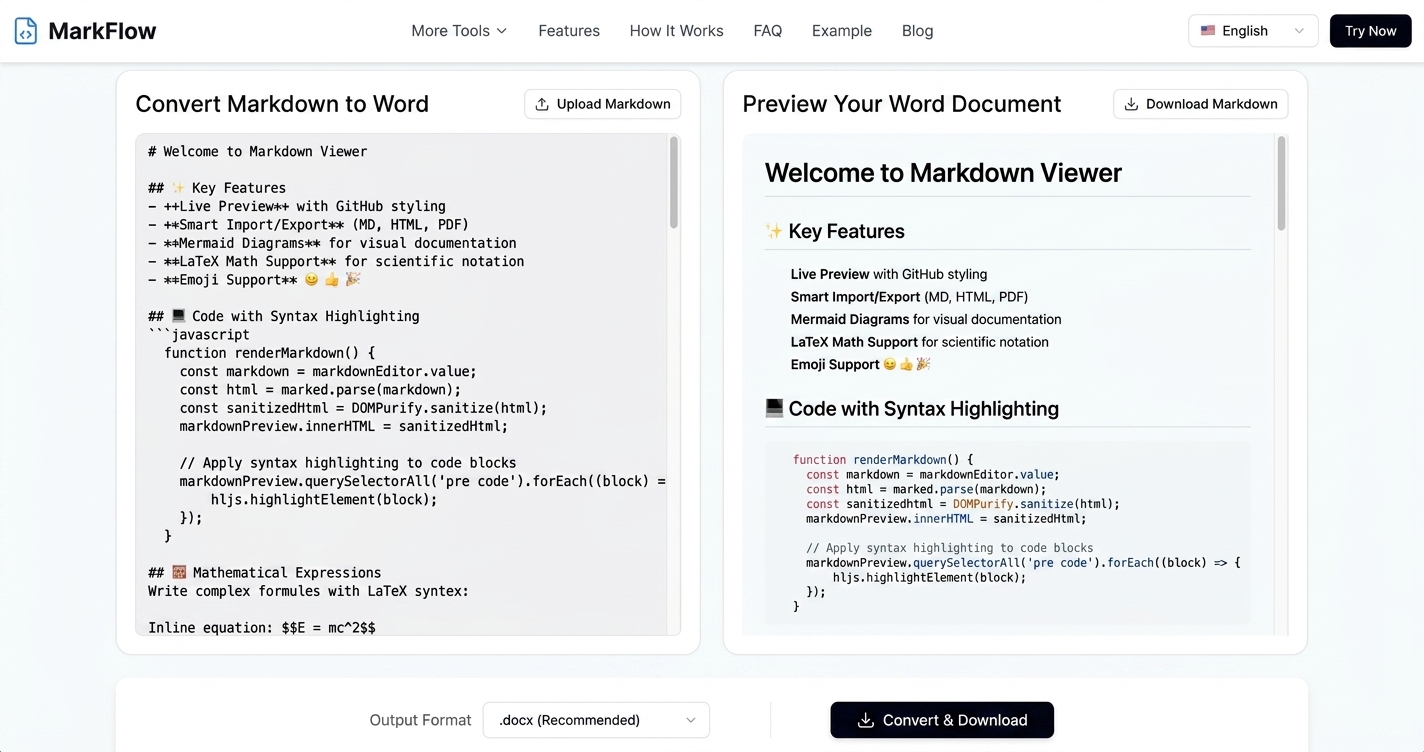1424x752 pixels.
Task: Click the 'Live Preview with GitHub styling' preview line
Action: coord(889,274)
